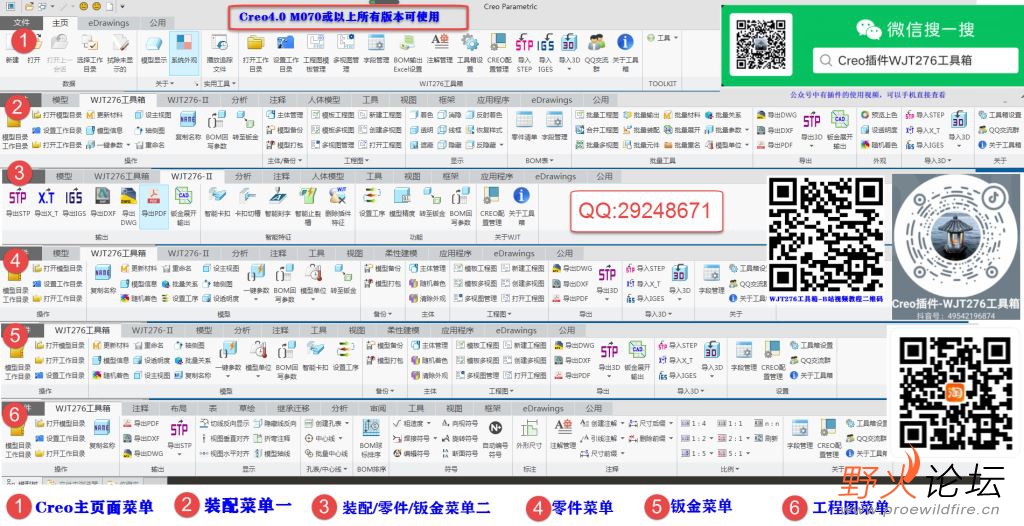Click the 智能刻字 icon

tap(277, 201)
